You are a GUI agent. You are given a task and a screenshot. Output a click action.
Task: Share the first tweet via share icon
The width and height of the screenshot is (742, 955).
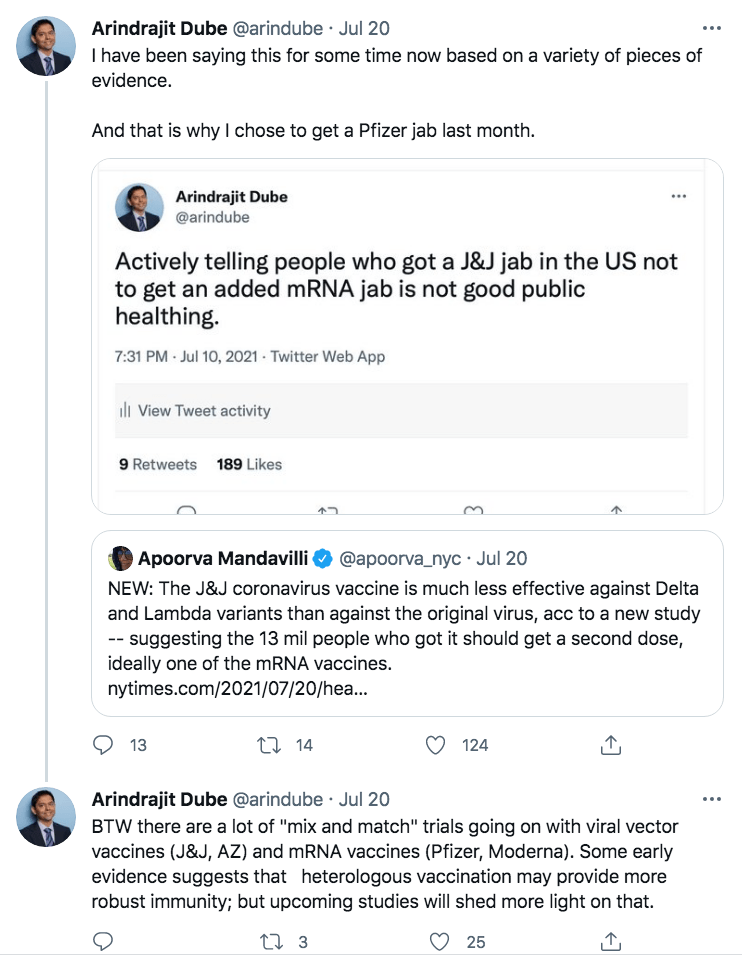[612, 745]
